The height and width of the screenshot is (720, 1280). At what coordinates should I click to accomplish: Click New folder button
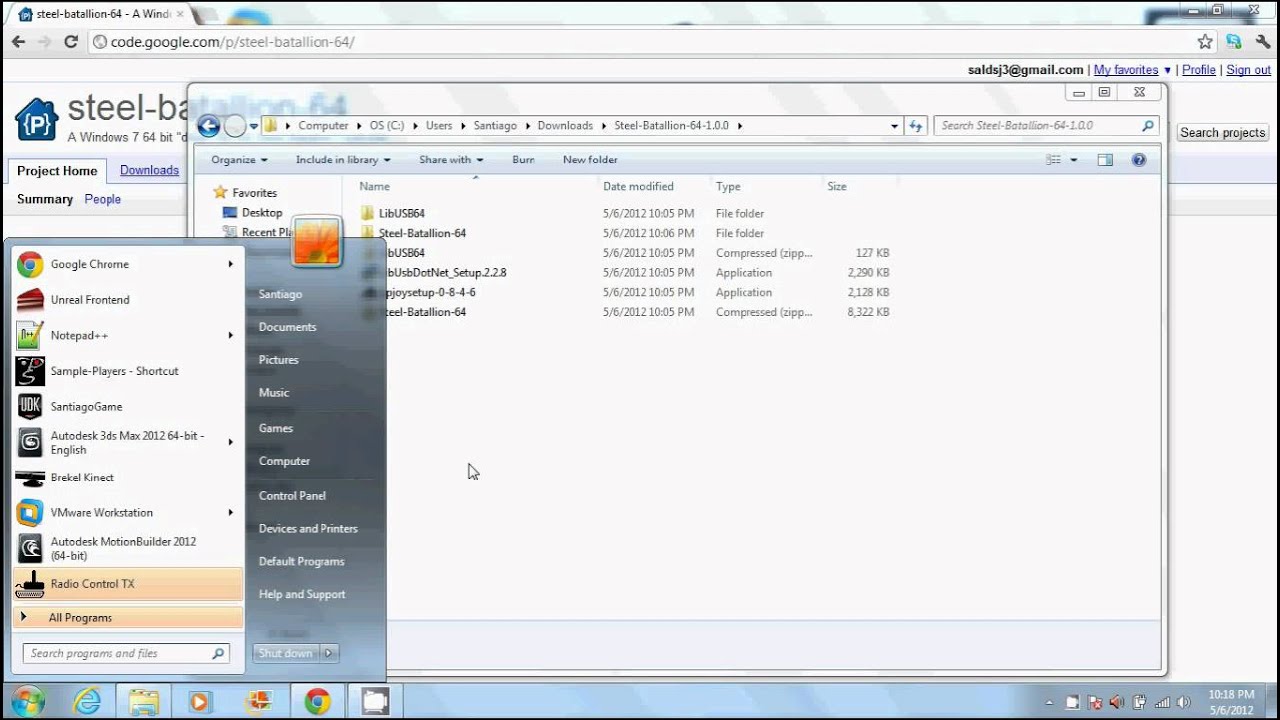tap(590, 160)
